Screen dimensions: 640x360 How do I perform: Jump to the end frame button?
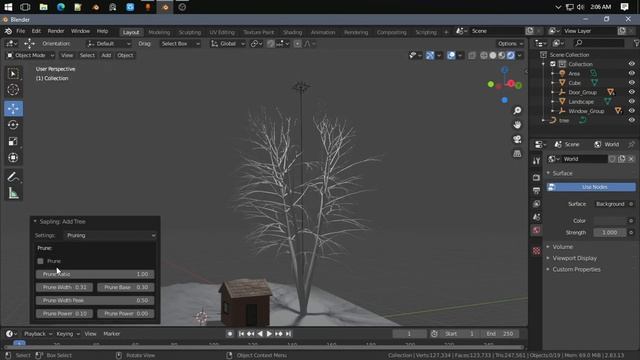(x=289, y=334)
